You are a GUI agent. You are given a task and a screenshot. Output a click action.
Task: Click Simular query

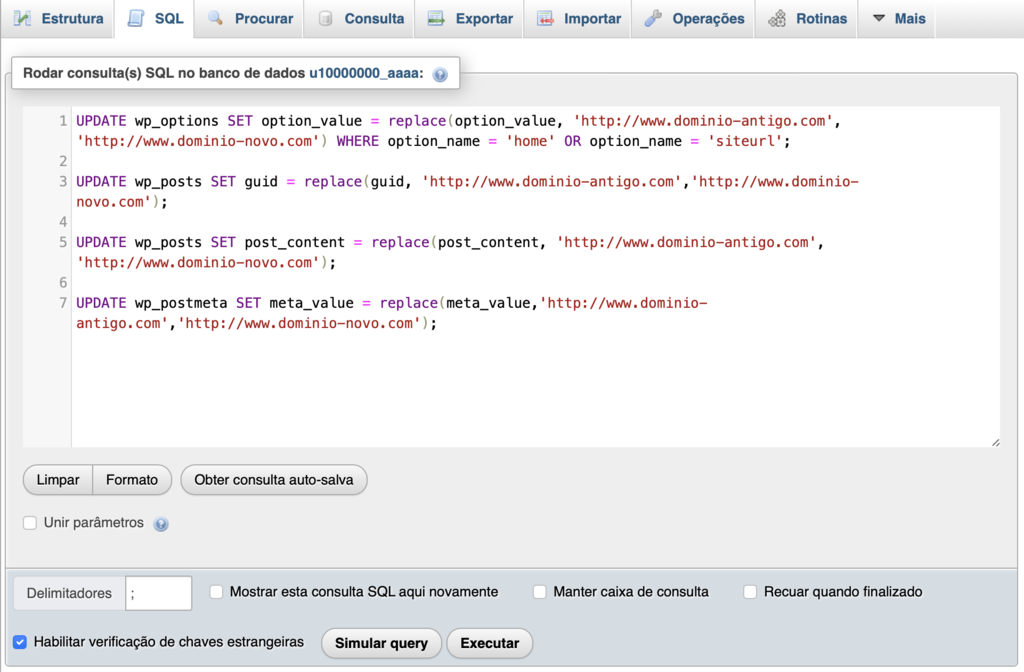[381, 643]
